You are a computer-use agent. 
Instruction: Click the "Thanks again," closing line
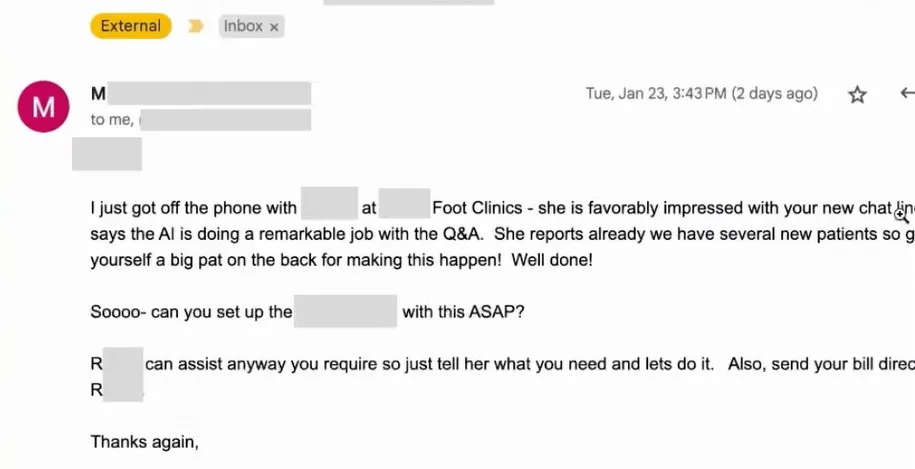tap(145, 441)
